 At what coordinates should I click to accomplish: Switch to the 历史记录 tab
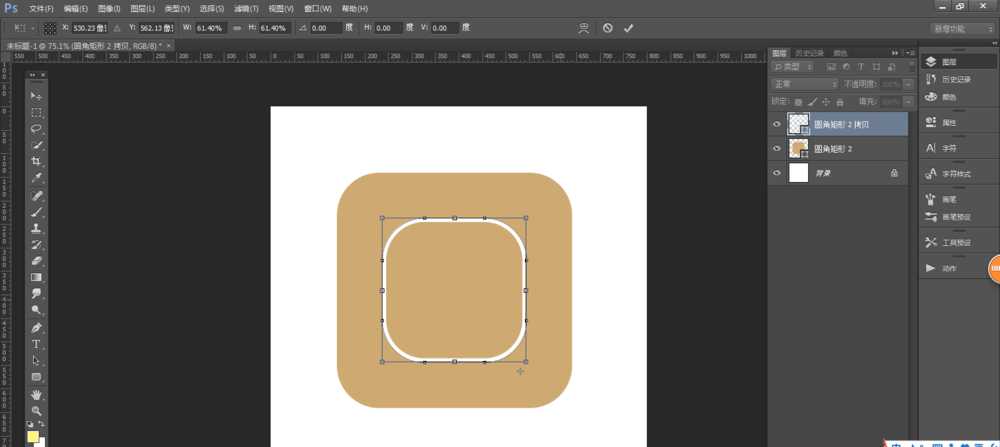tap(809, 52)
